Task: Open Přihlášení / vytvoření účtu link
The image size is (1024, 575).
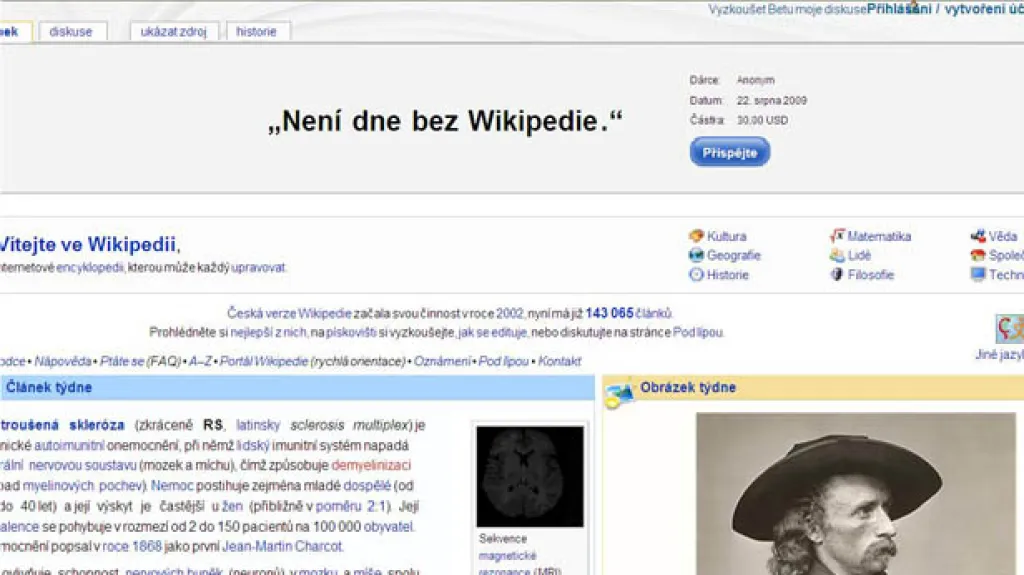Action: point(945,9)
